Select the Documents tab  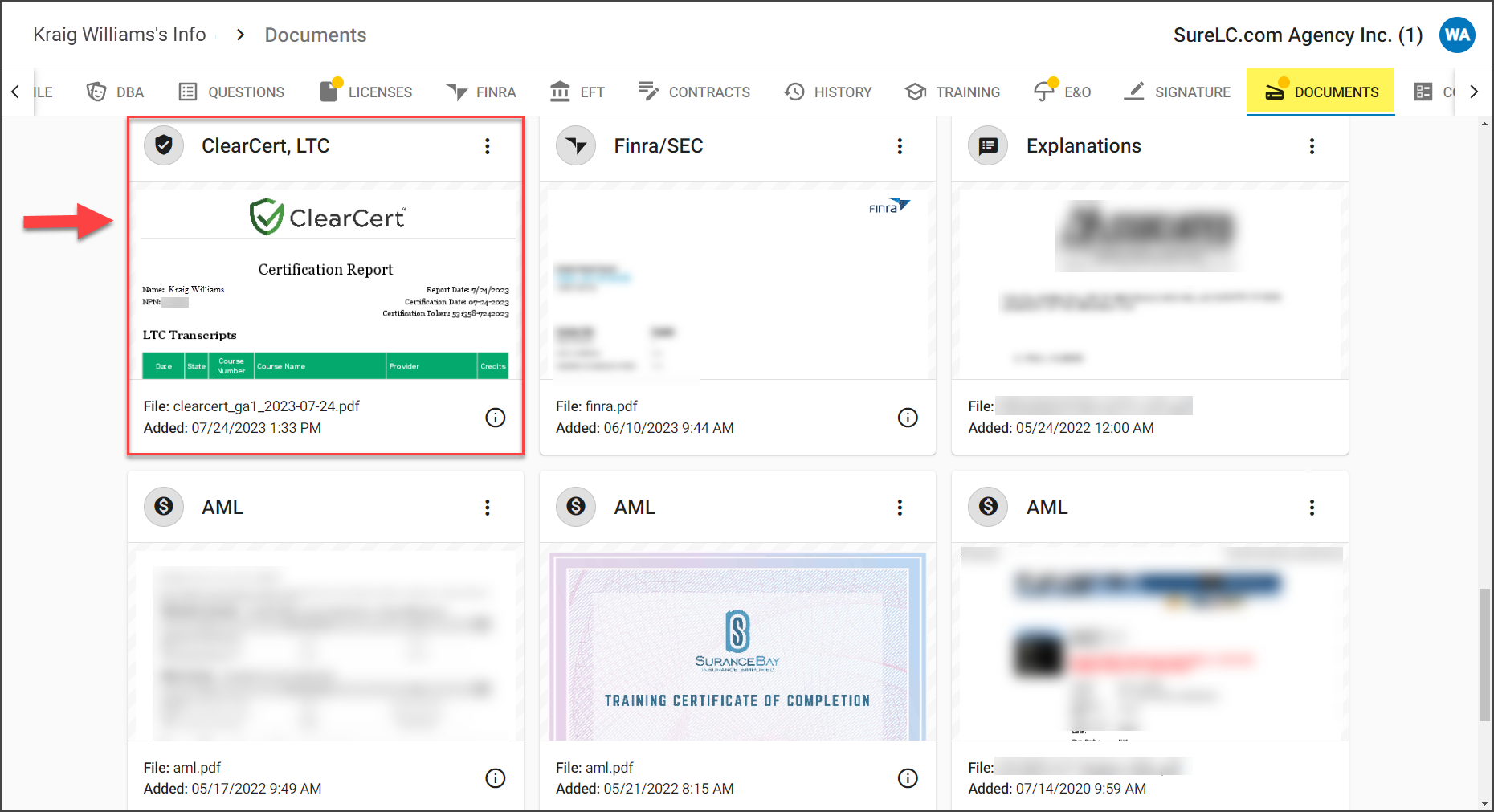coord(1321,92)
